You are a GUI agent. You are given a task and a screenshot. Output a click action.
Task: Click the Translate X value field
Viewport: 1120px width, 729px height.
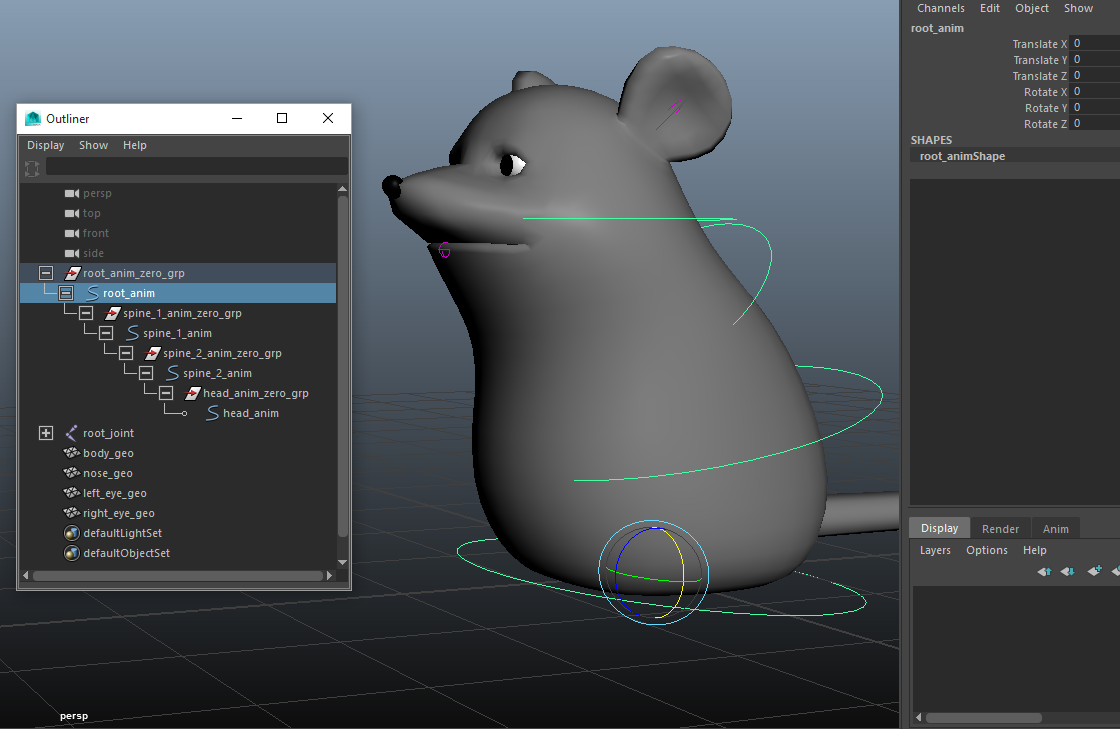pyautogui.click(x=1094, y=44)
